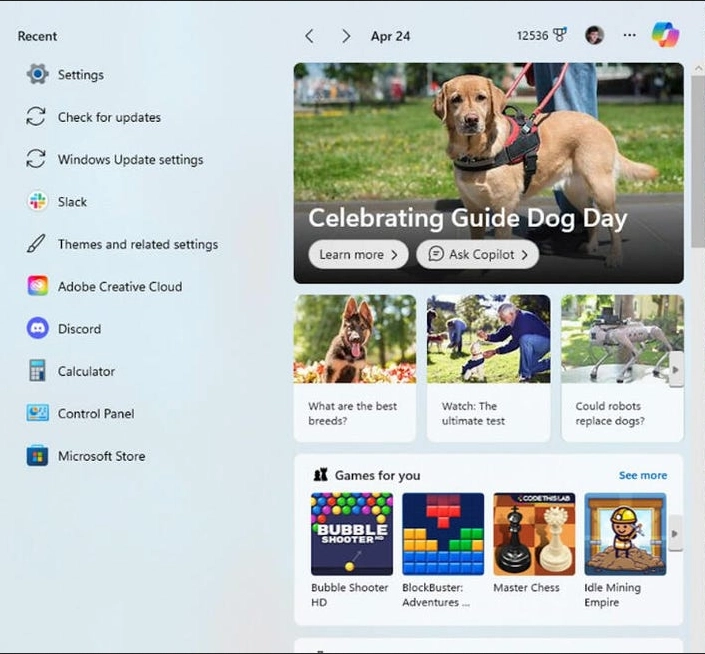Open Idle Mining Empire game thumbnail
The image size is (705, 654).
625,534
